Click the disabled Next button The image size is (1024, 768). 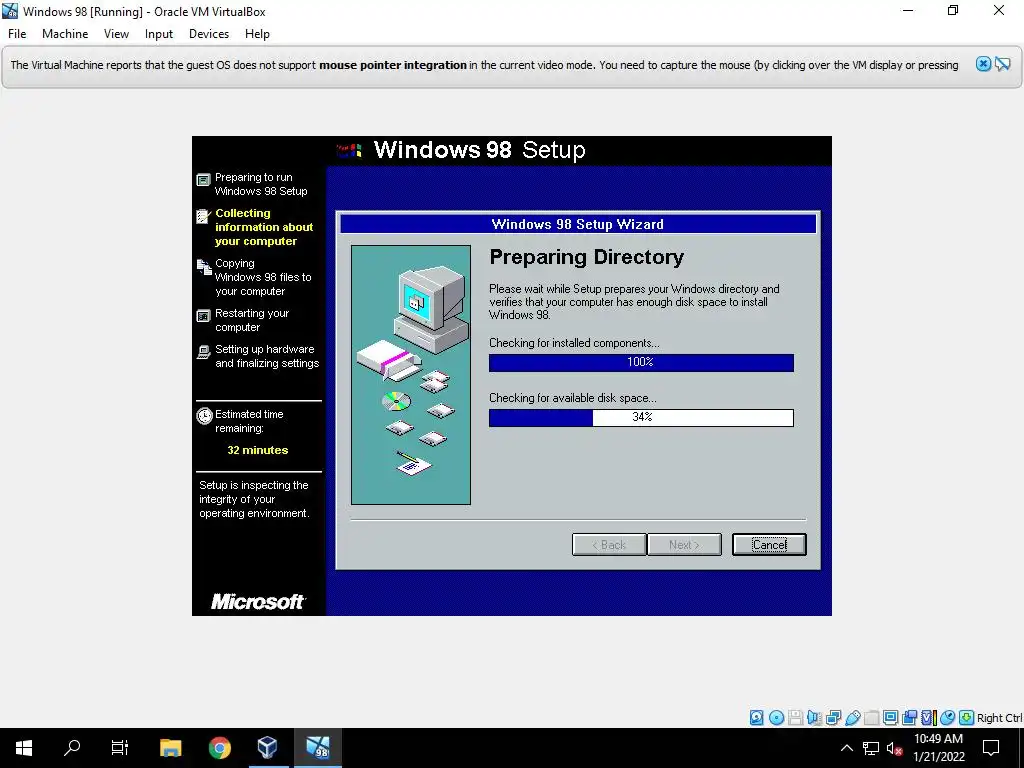pyautogui.click(x=684, y=545)
